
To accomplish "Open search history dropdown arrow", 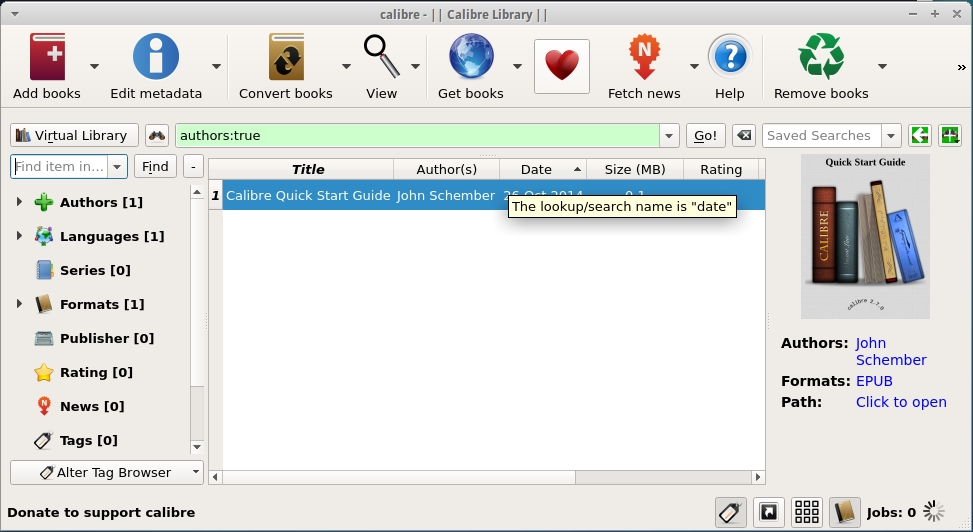I will (x=669, y=135).
